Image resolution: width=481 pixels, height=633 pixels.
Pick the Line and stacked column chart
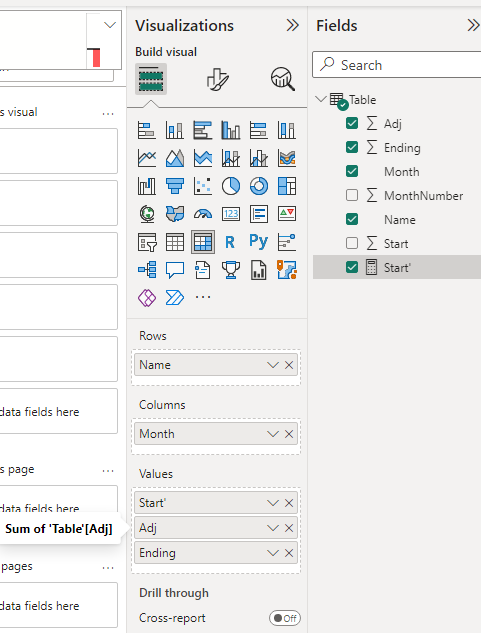231,158
